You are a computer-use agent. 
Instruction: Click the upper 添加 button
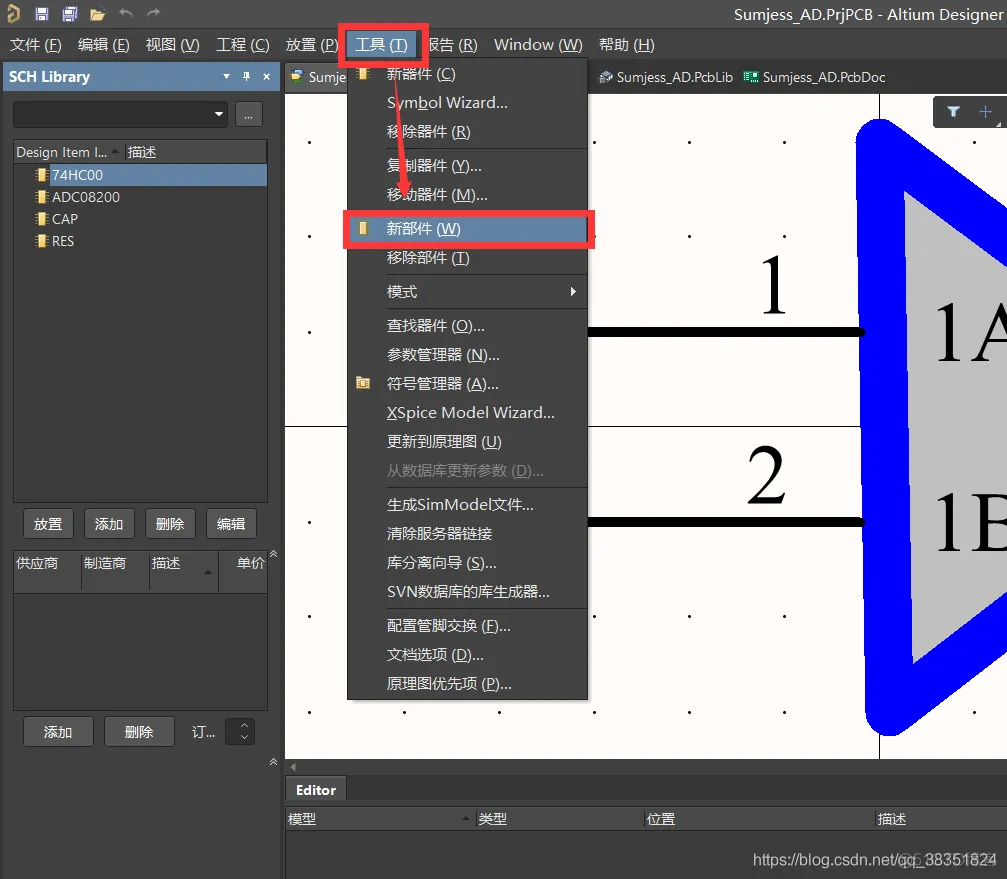[x=109, y=524]
